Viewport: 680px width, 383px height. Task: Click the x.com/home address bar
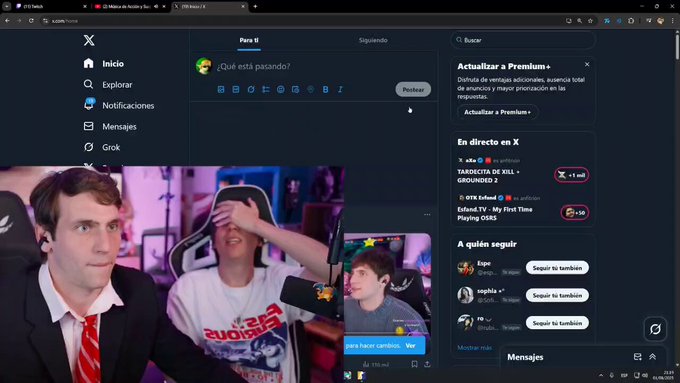coord(304,21)
